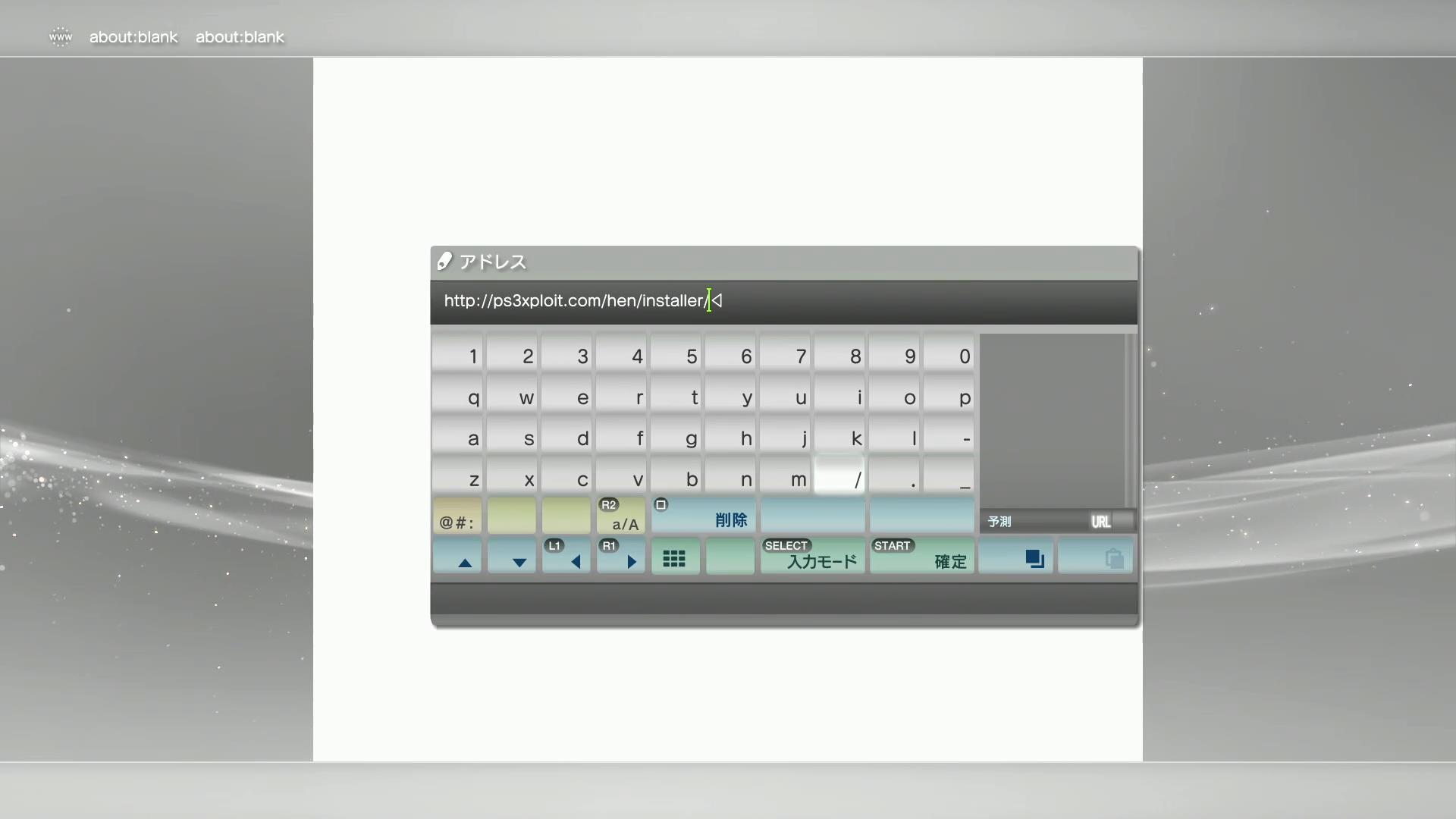Click the www browser icon in toolbar
Image resolution: width=1456 pixels, height=819 pixels.
point(59,36)
